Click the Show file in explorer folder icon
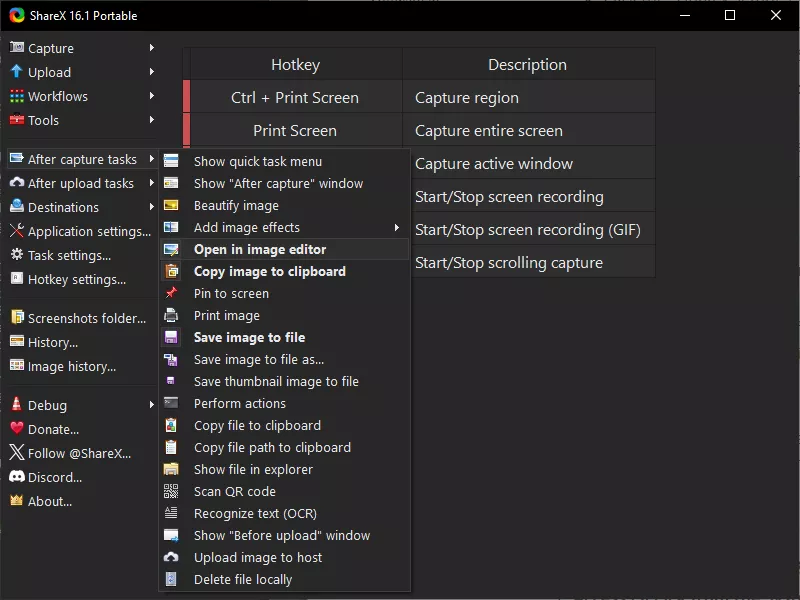800x600 pixels. click(x=171, y=469)
